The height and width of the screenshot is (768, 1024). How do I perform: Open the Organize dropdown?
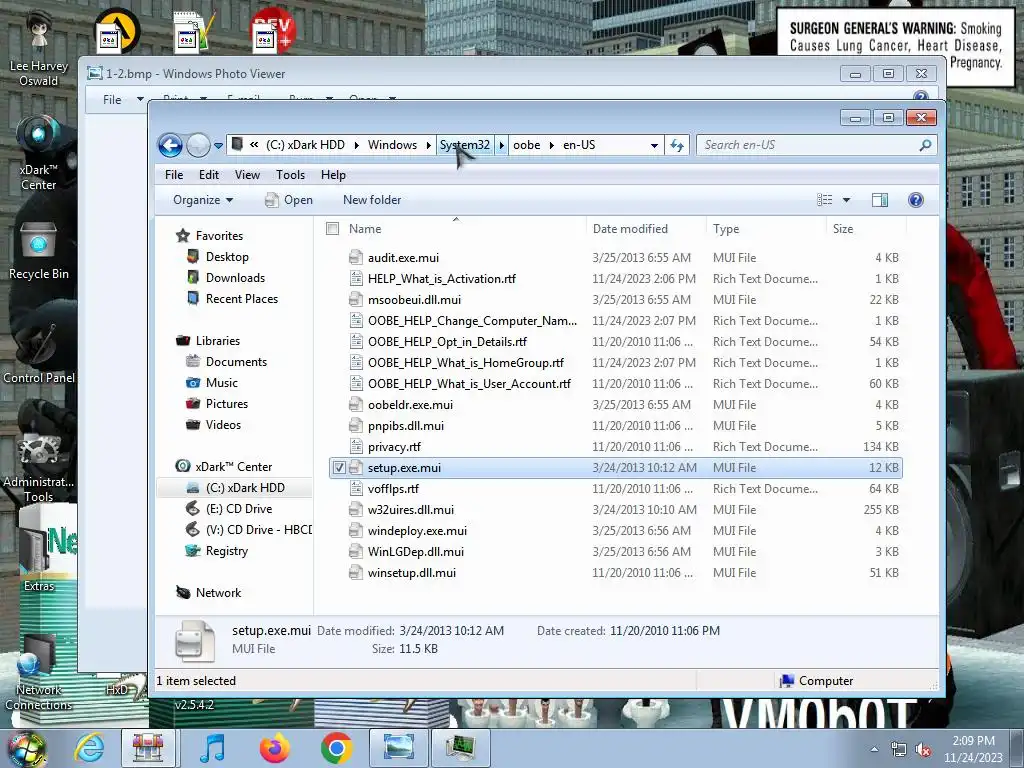[x=202, y=200]
